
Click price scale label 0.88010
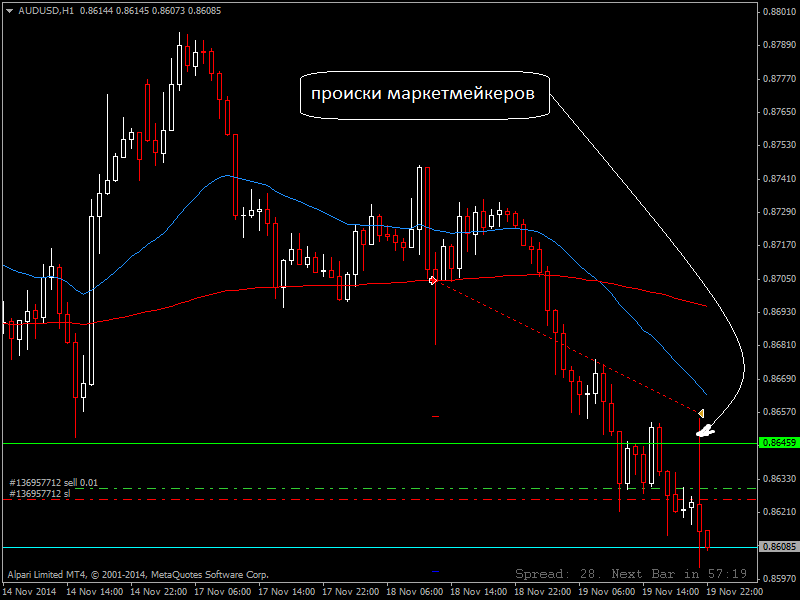point(779,12)
